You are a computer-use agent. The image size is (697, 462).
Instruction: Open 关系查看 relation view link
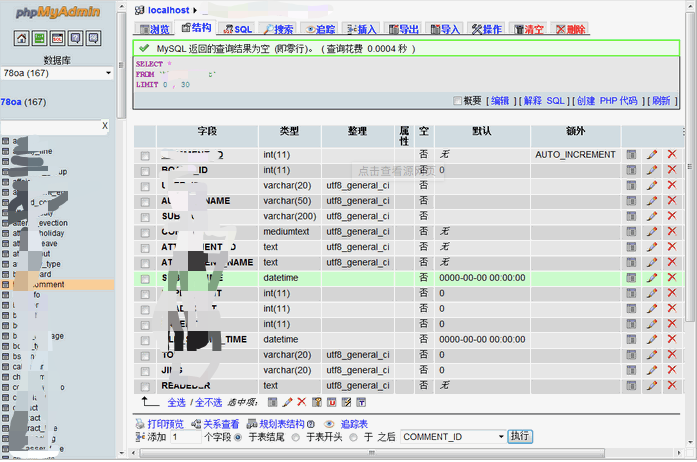tap(221, 424)
